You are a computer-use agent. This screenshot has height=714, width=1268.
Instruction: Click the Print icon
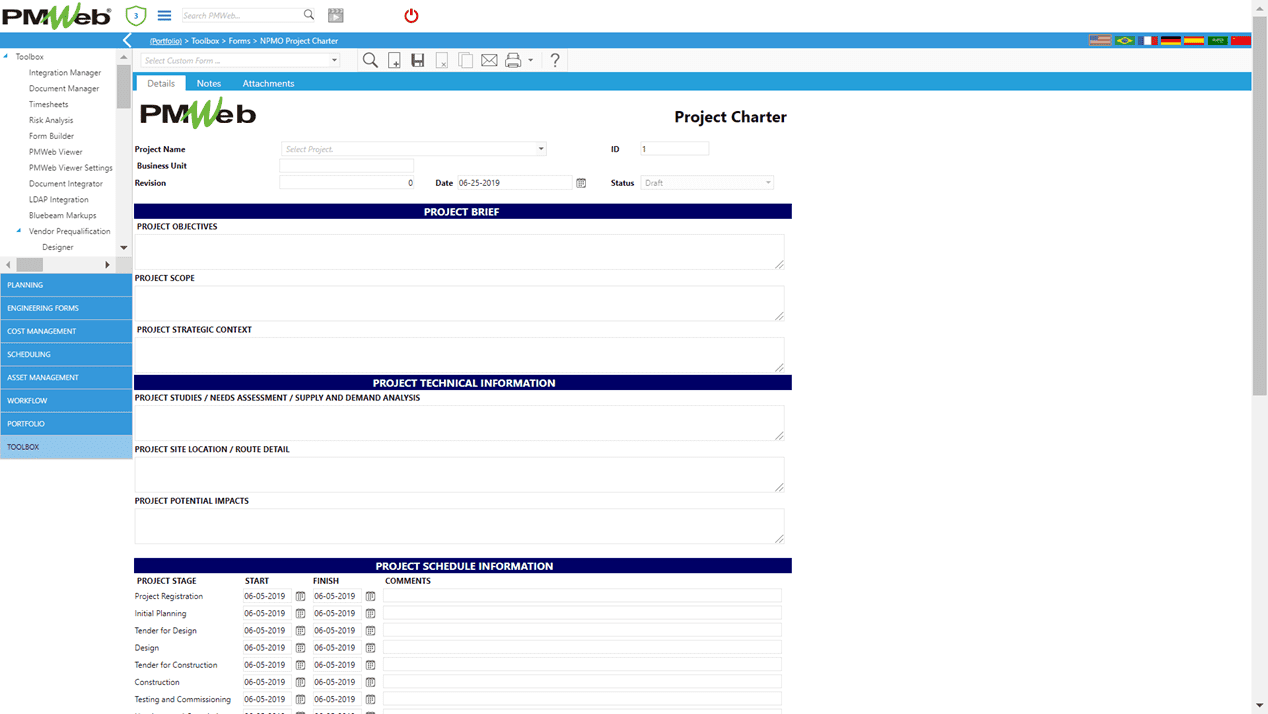click(513, 61)
